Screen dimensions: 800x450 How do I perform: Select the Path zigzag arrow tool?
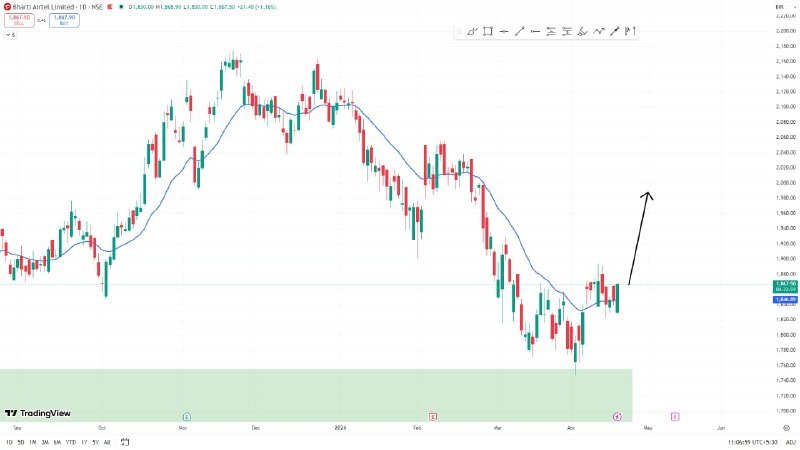pos(598,32)
